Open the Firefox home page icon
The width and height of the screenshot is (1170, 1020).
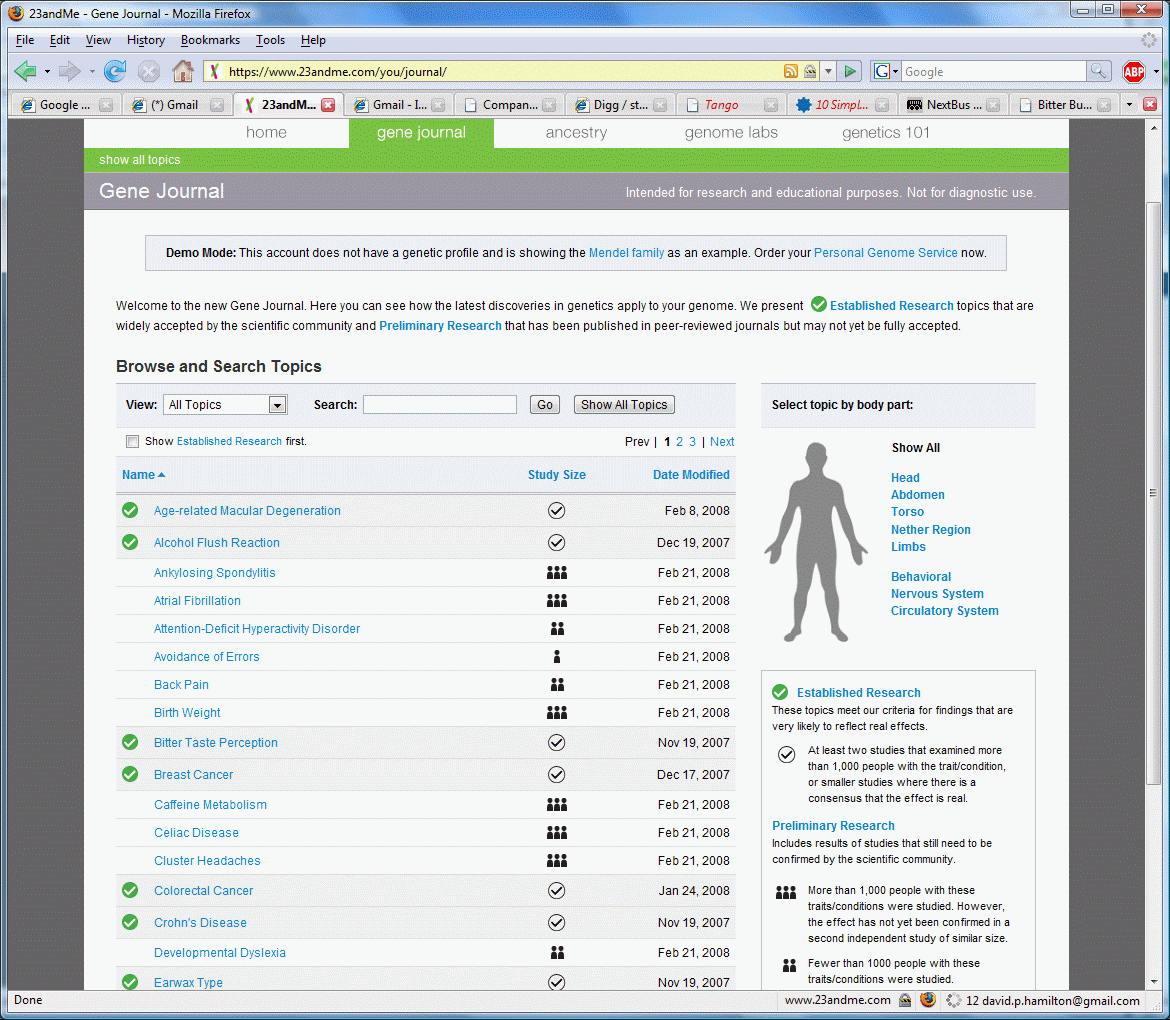pyautogui.click(x=183, y=72)
